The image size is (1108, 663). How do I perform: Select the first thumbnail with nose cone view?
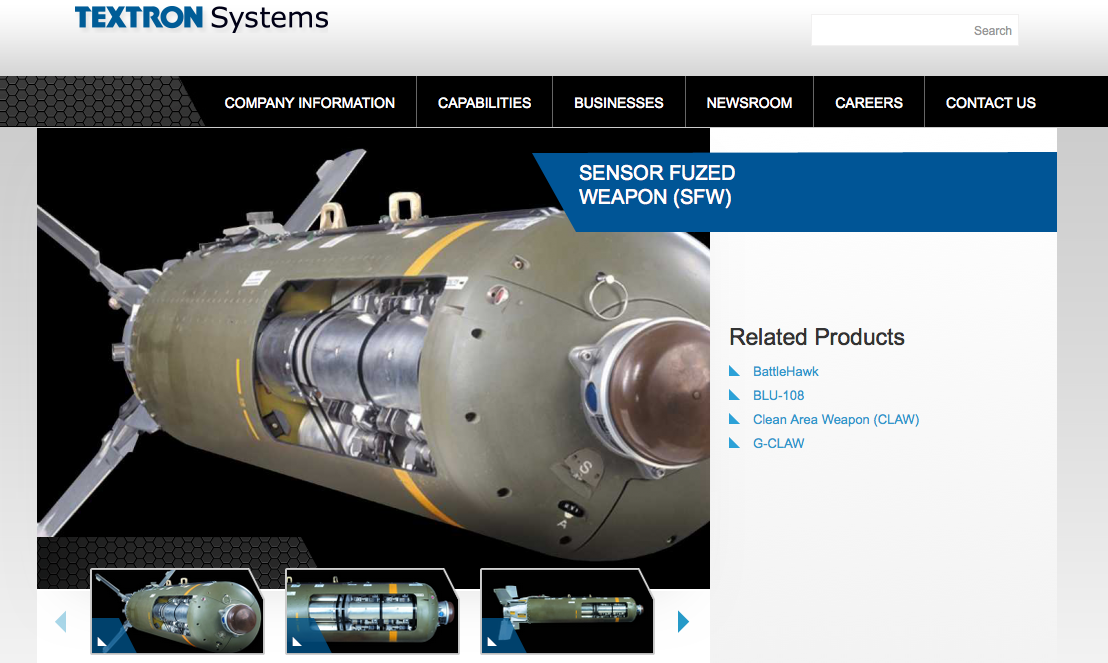pos(177,611)
